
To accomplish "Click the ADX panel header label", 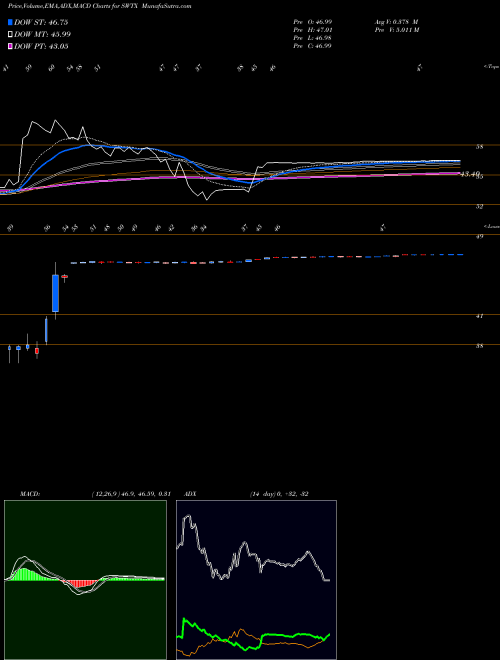I will pos(190,494).
